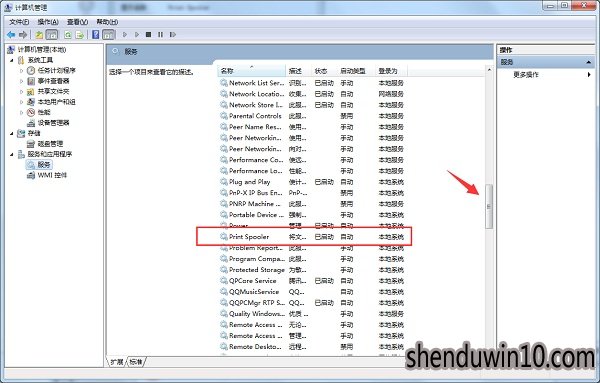Select 本地用户和组 in the tree

(x=57, y=102)
